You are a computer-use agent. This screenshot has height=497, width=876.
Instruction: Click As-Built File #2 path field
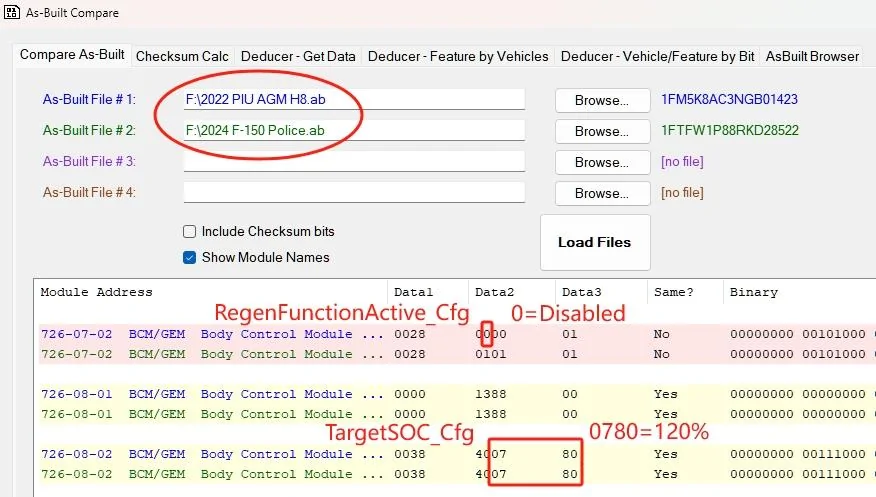click(x=354, y=130)
